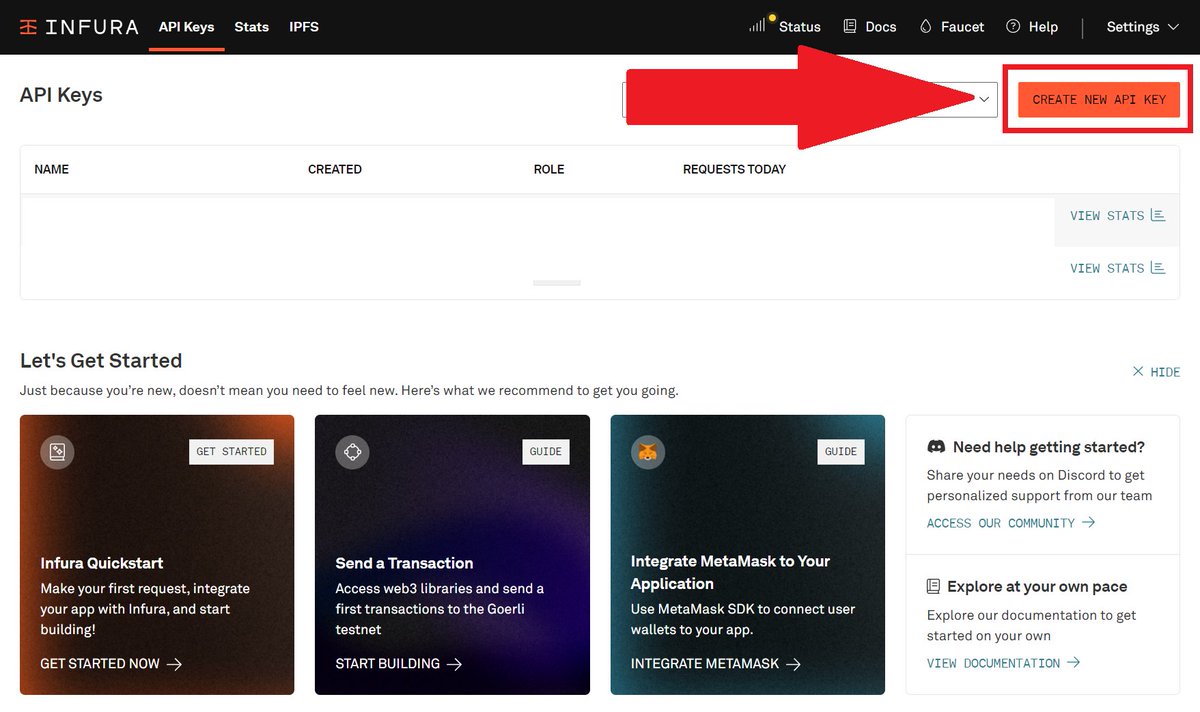
Task: Open ACCESS OUR COMMUNITY link
Action: point(1001,523)
